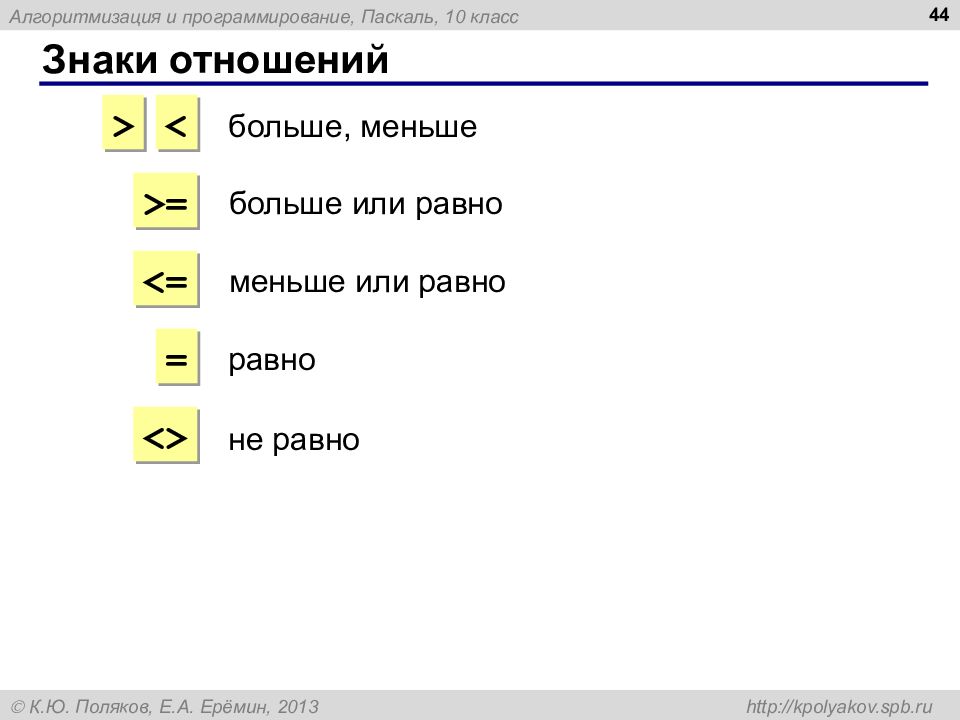This screenshot has height=720, width=960.
Task: Click the header 'Алгоритмизация и программирование, Паскаль, 10 класс'
Action: [x=263, y=17]
